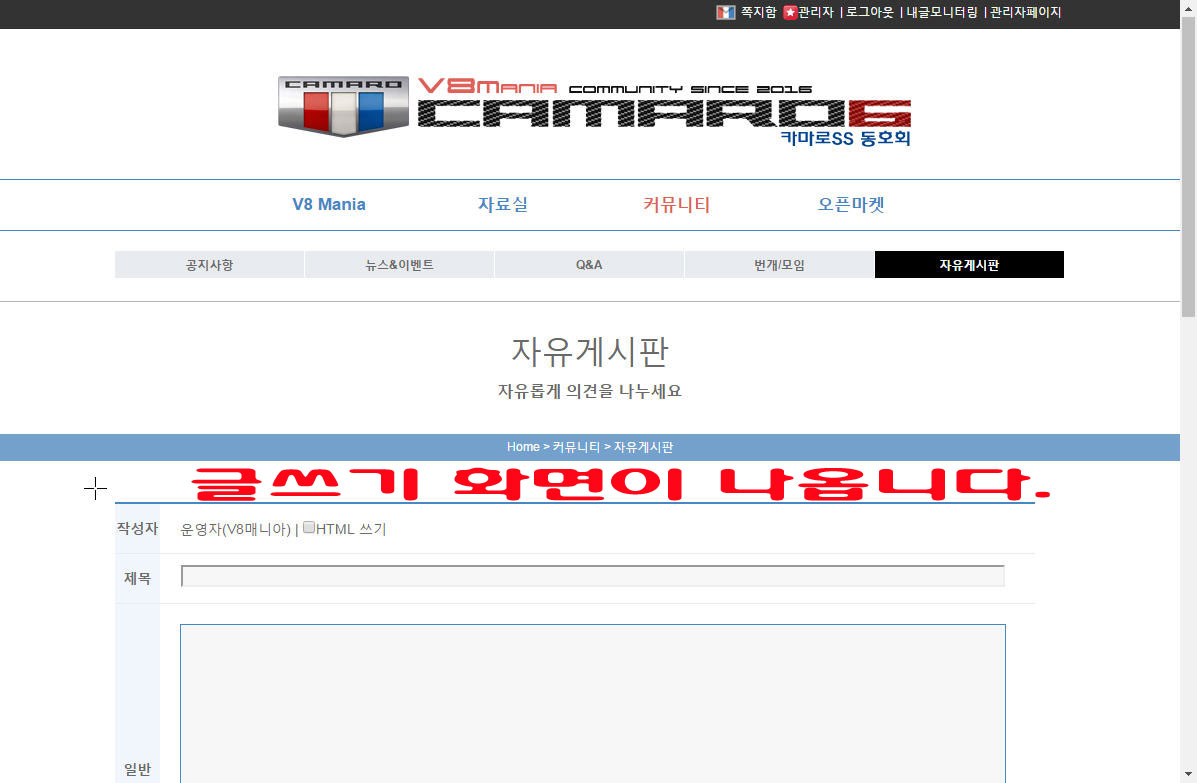The height and width of the screenshot is (783, 1197).
Task: Select the 자유게시판 tab
Action: [970, 265]
